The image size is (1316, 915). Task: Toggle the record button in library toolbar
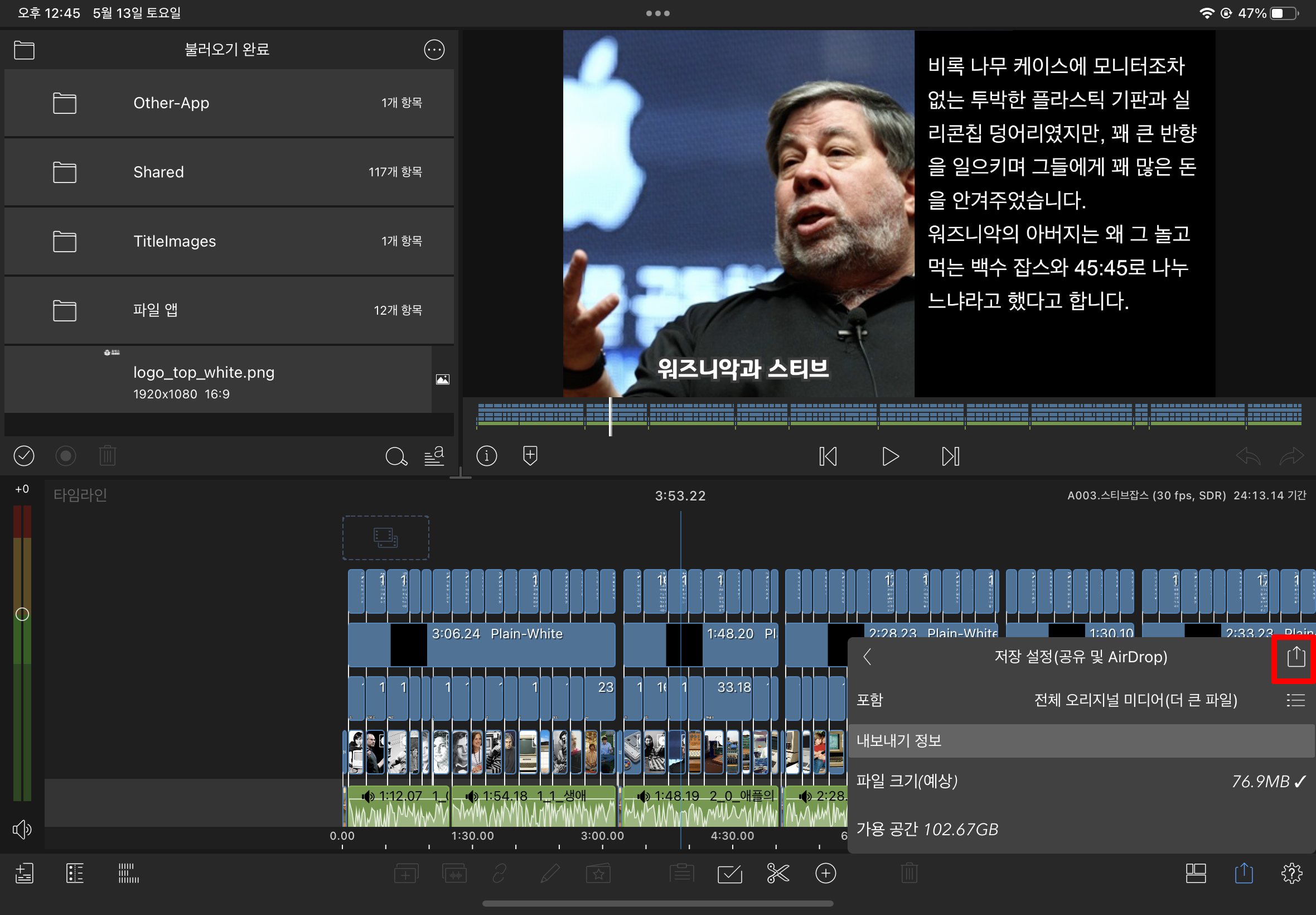click(65, 456)
